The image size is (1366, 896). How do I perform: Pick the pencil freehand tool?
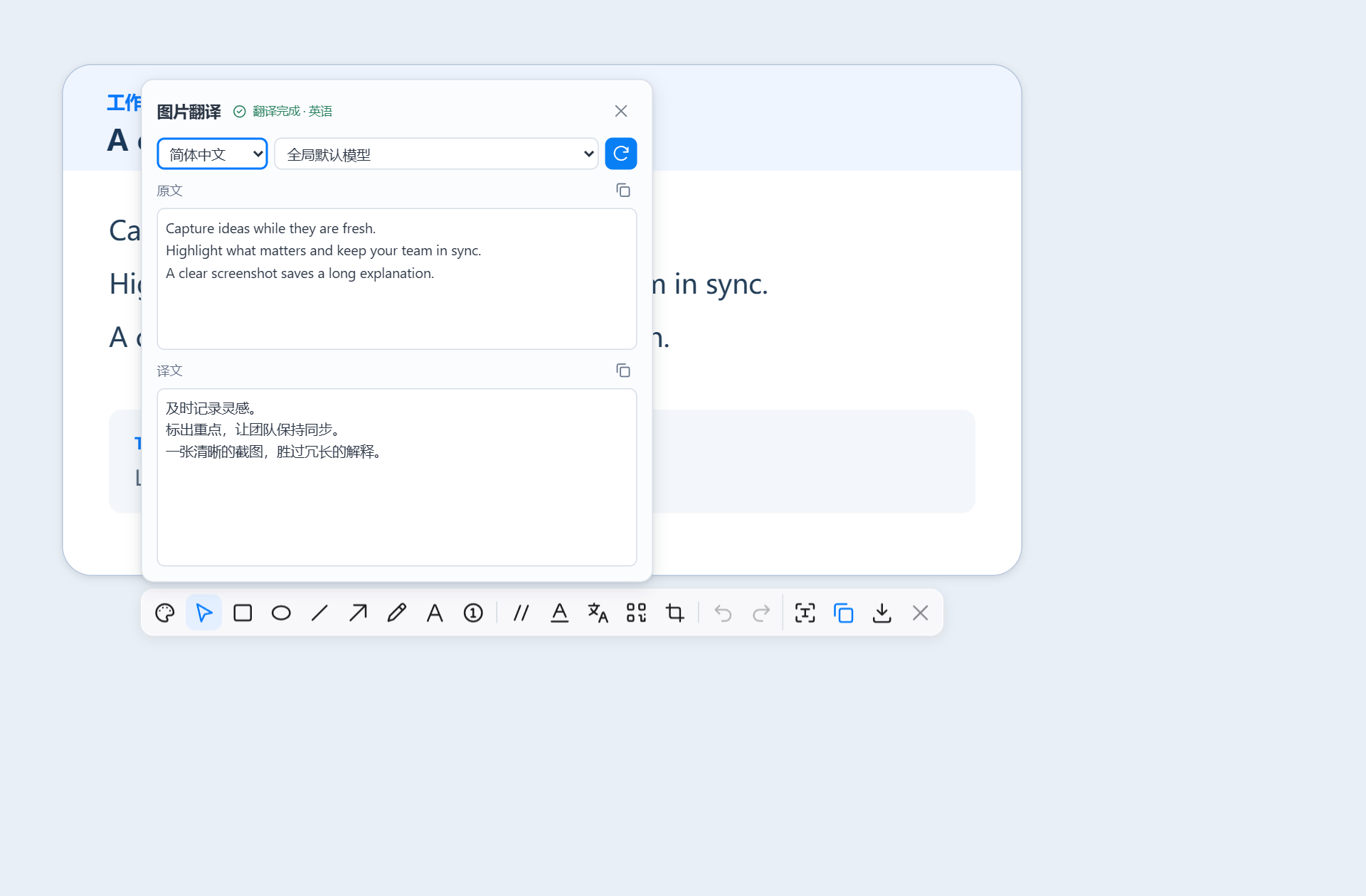[396, 613]
